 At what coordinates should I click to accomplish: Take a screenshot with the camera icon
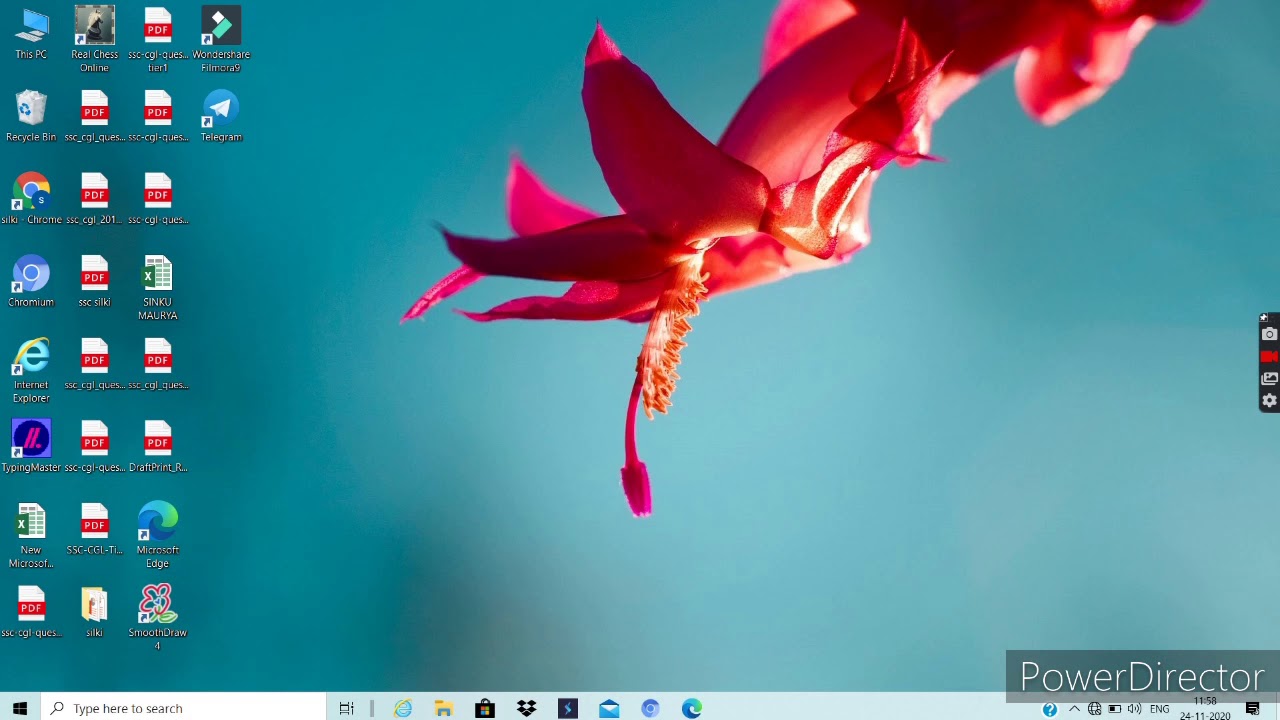tap(1269, 334)
